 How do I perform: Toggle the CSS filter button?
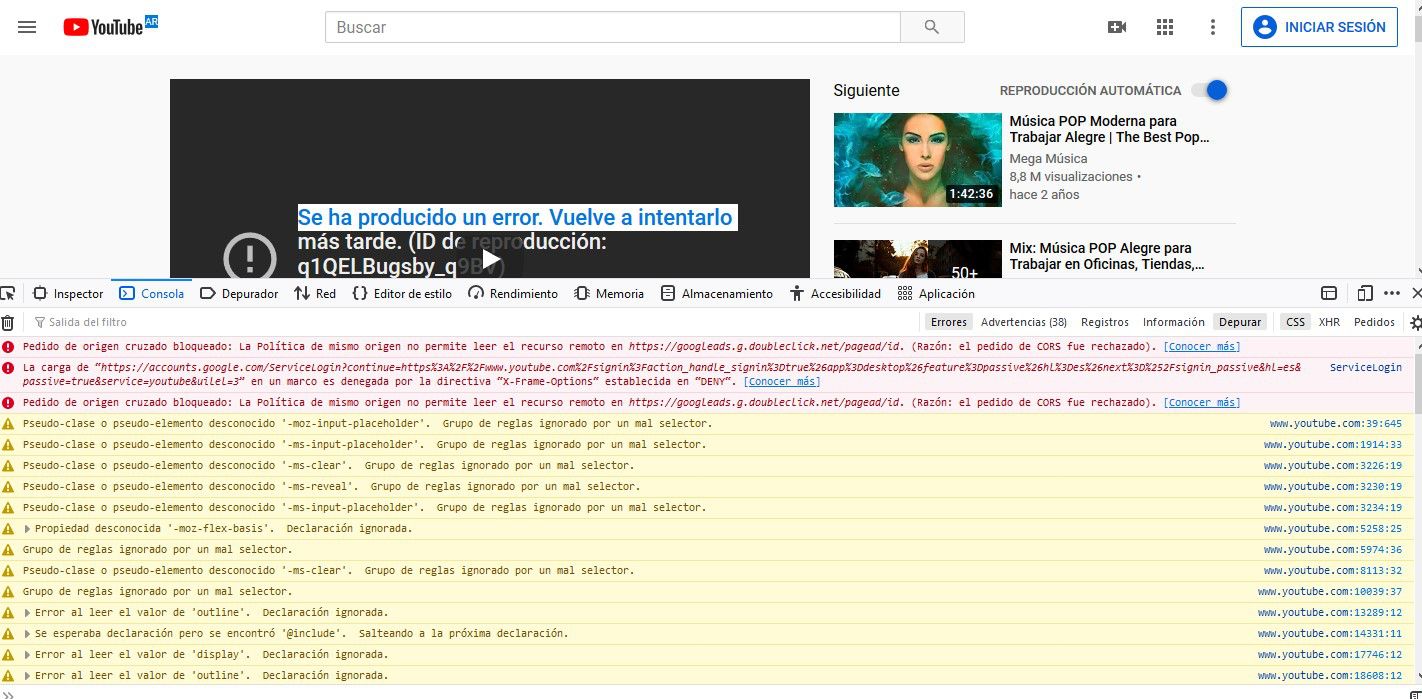tap(1296, 322)
